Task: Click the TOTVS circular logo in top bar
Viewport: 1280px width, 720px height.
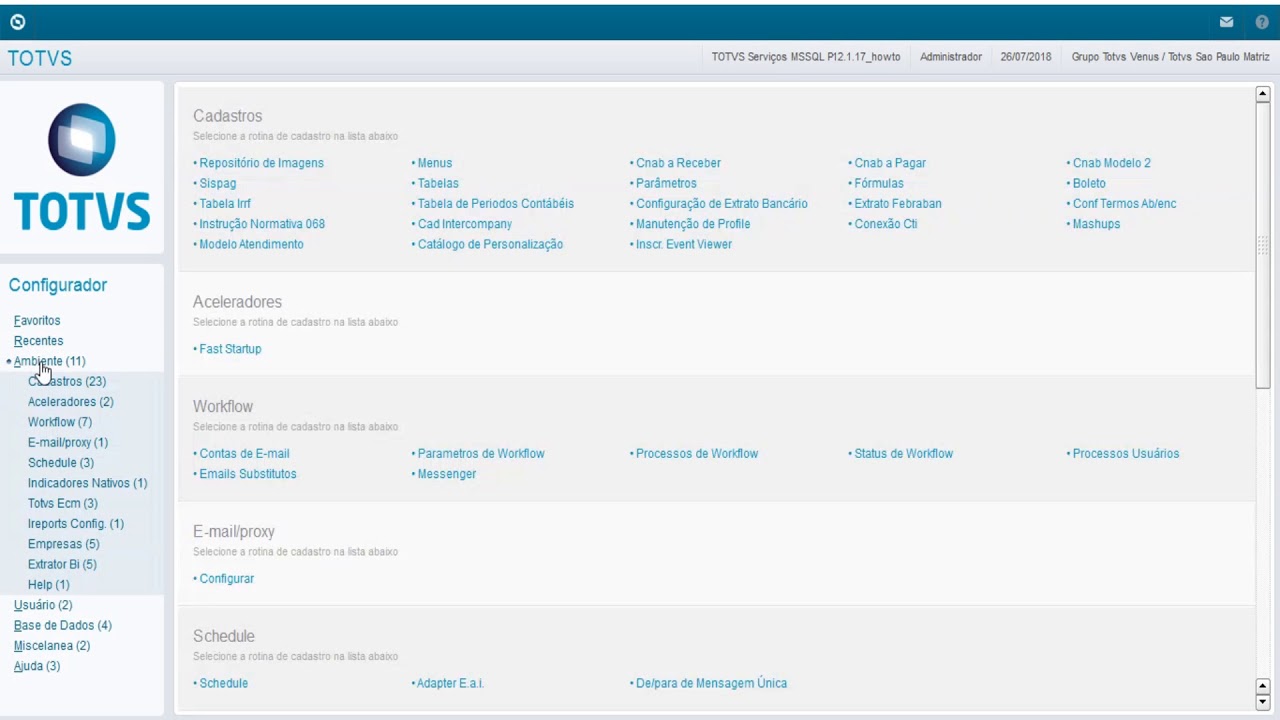Action: [x=17, y=22]
